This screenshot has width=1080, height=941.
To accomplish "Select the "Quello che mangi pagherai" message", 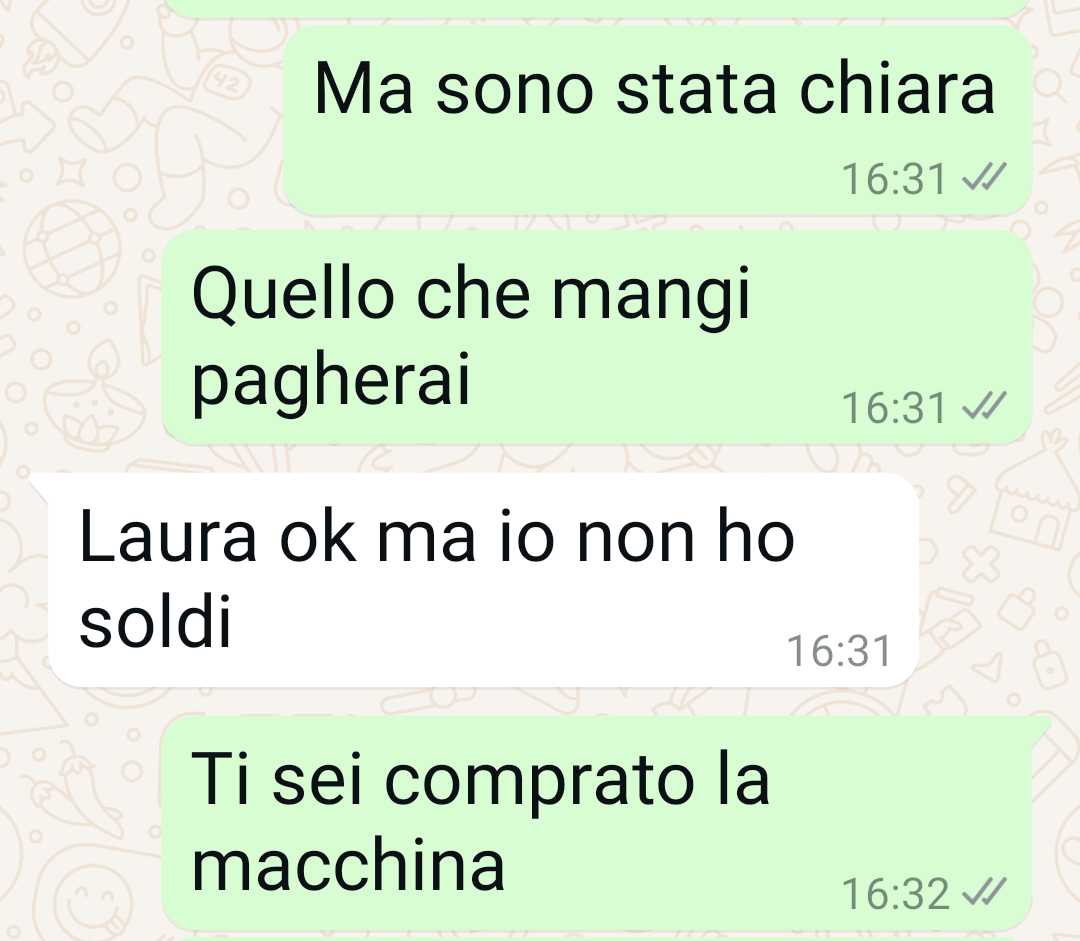I will tap(596, 338).
